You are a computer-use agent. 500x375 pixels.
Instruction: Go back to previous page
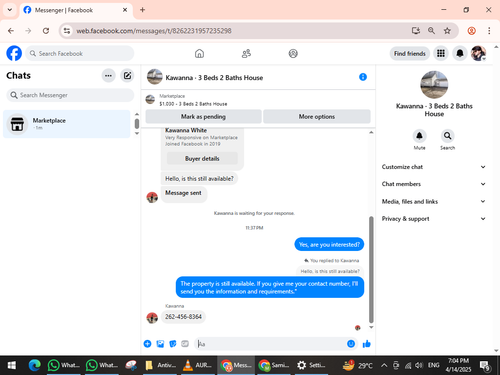[11, 31]
